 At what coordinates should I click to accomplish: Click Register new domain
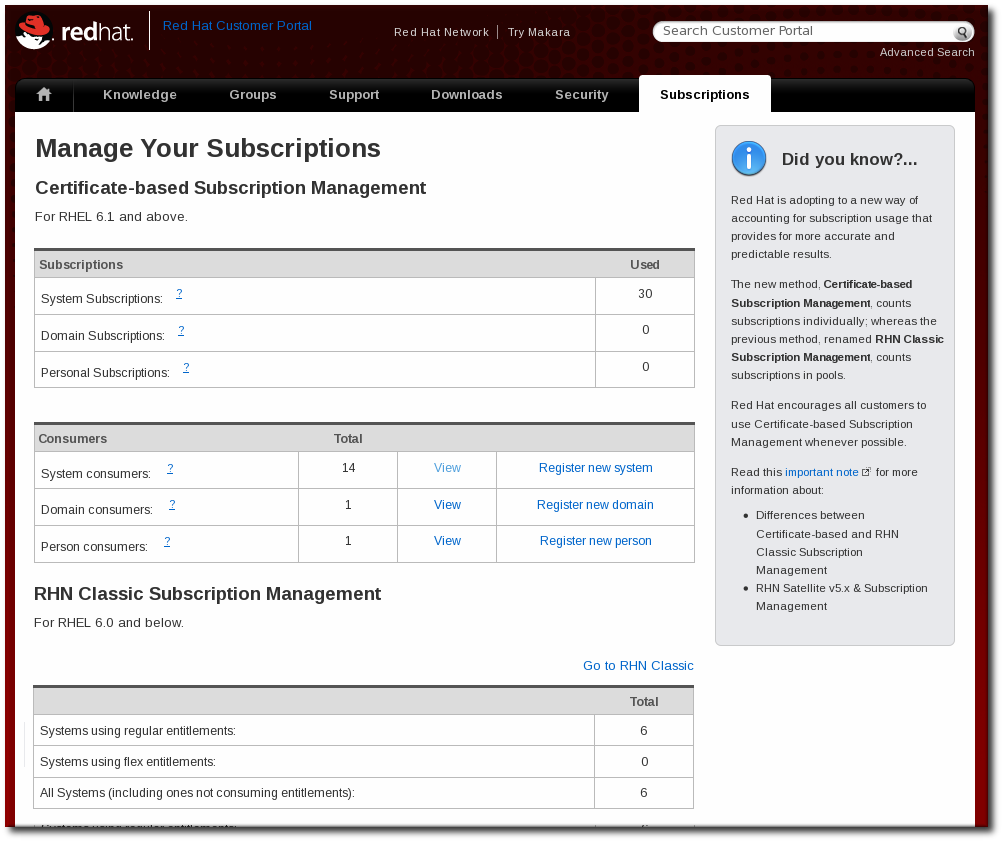tap(595, 505)
